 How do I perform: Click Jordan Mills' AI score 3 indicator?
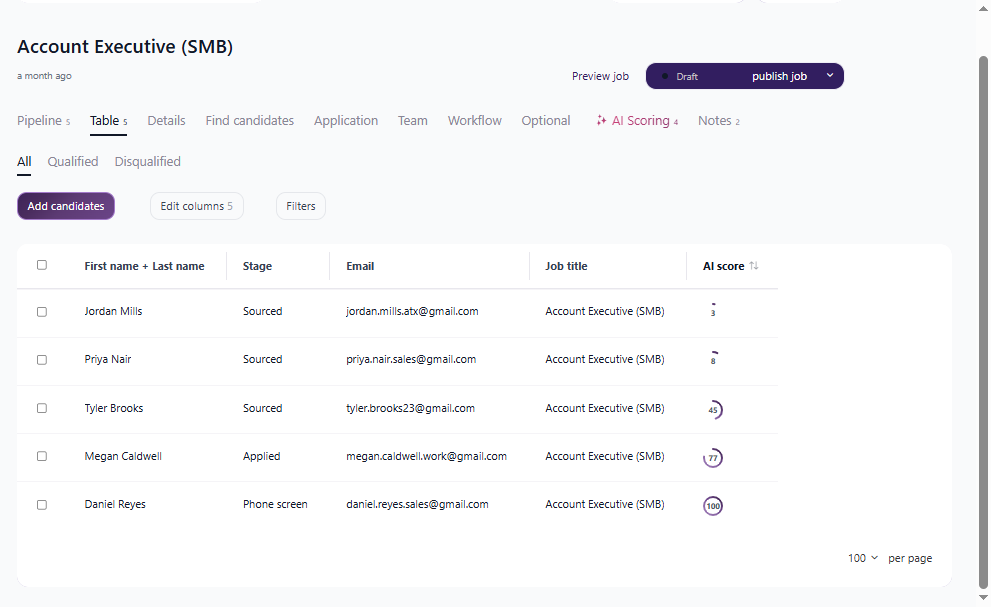click(x=713, y=310)
